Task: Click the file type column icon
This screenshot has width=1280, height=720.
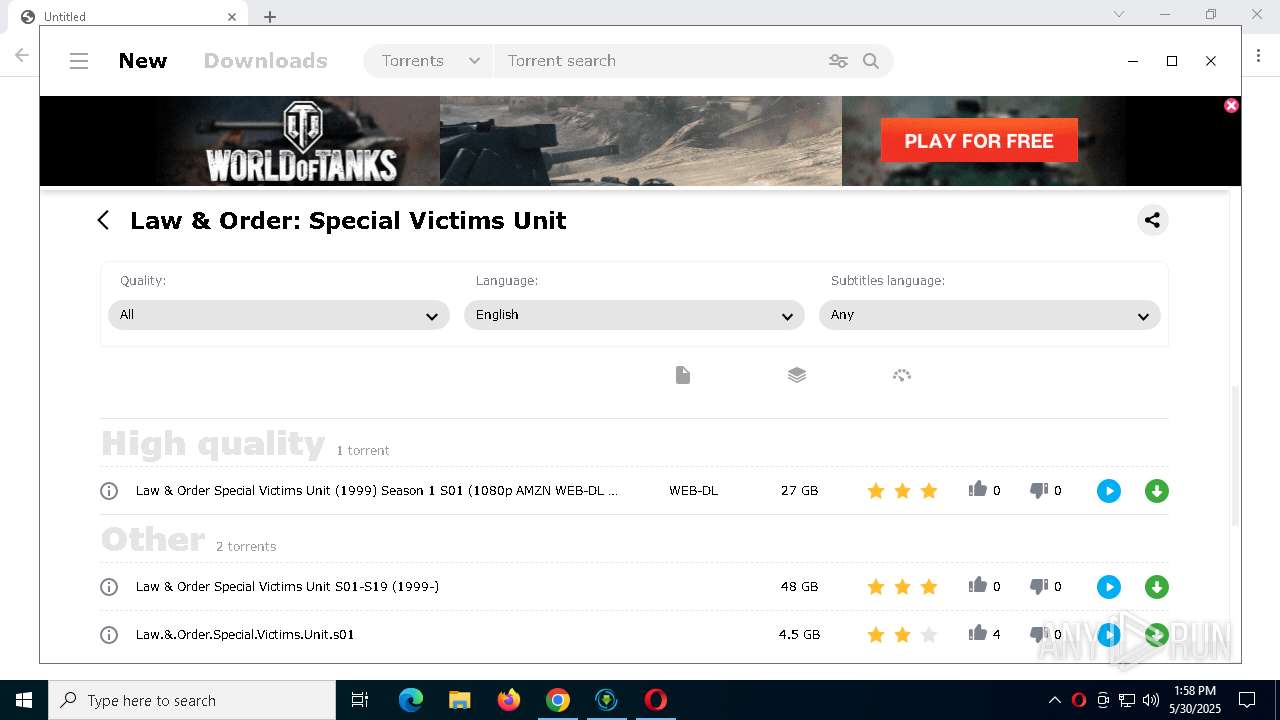Action: pos(683,375)
